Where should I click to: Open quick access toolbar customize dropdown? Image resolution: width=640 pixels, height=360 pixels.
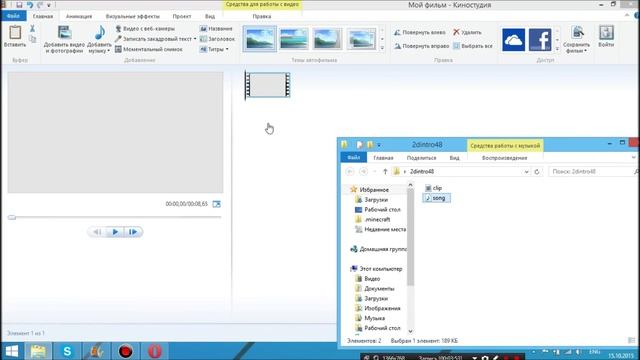pyautogui.click(x=49, y=5)
